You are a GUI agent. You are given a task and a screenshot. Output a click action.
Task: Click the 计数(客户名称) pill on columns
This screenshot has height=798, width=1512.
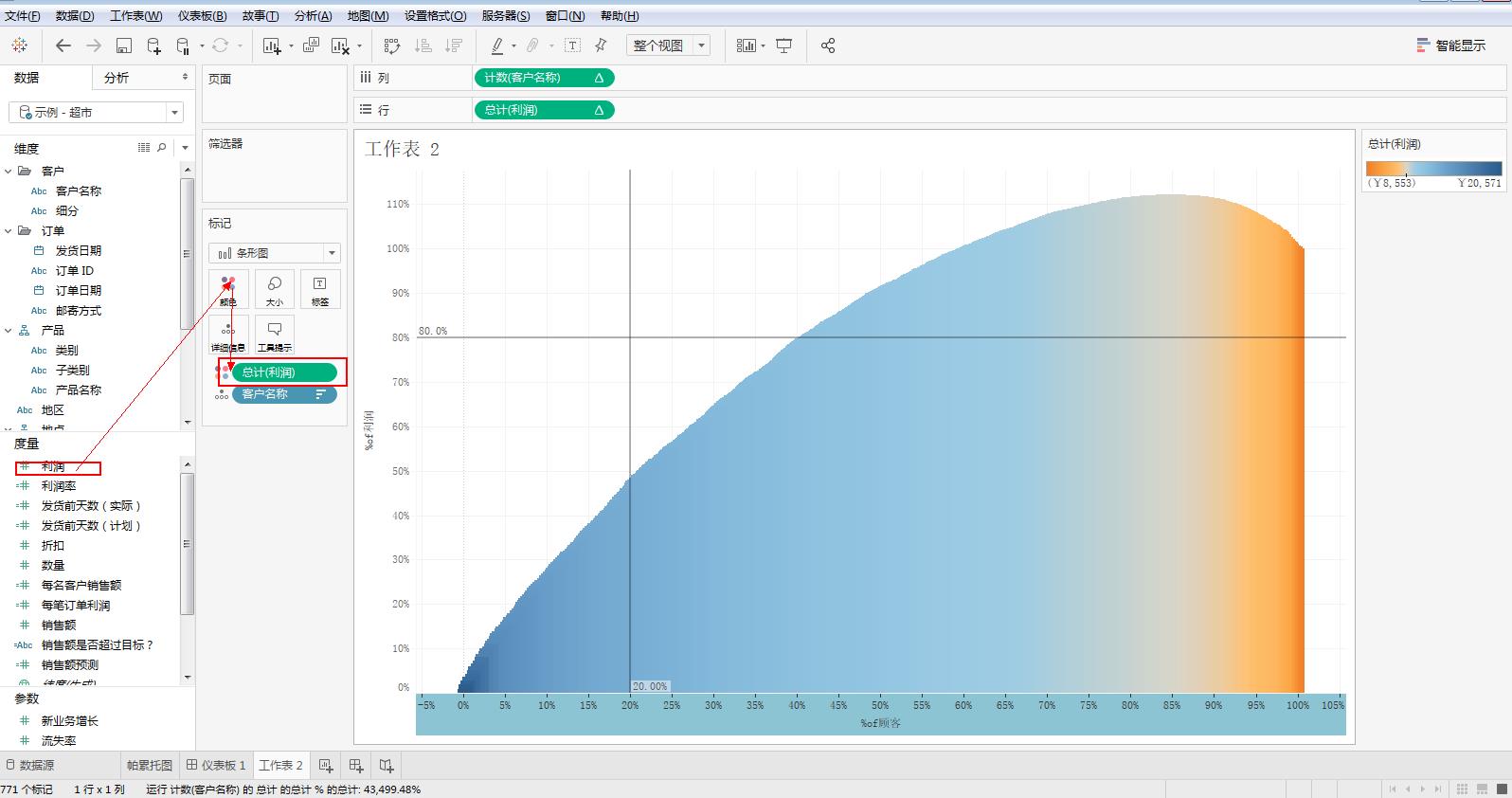544,78
